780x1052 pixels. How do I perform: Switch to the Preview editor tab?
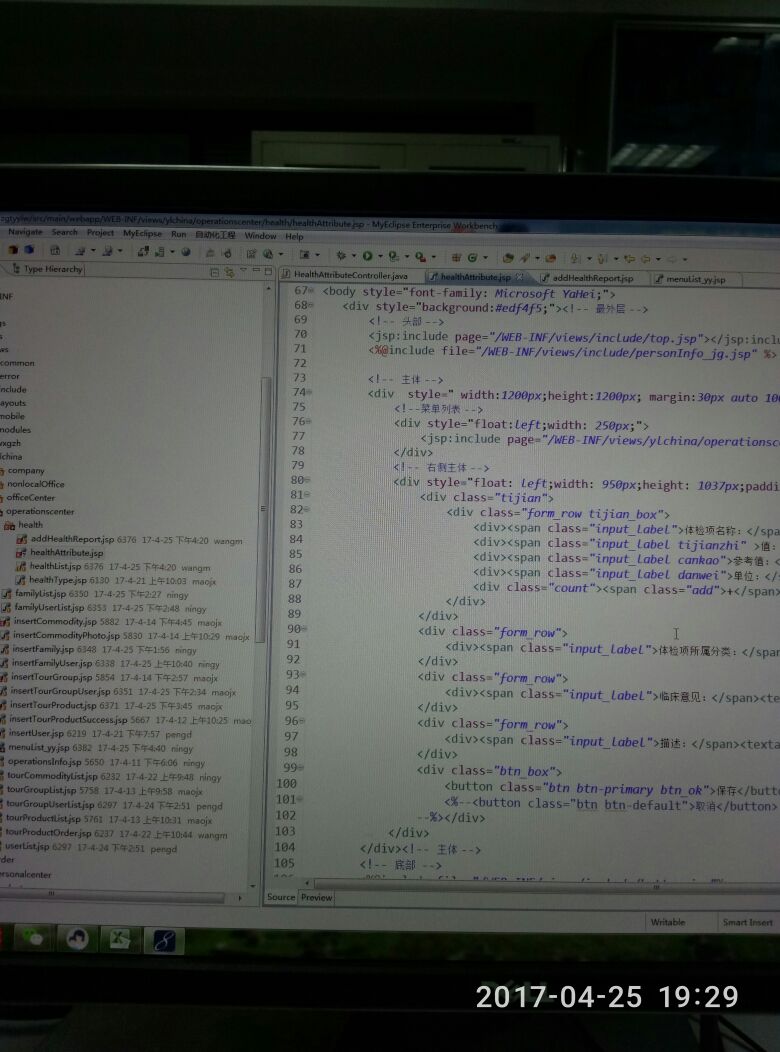click(x=317, y=897)
